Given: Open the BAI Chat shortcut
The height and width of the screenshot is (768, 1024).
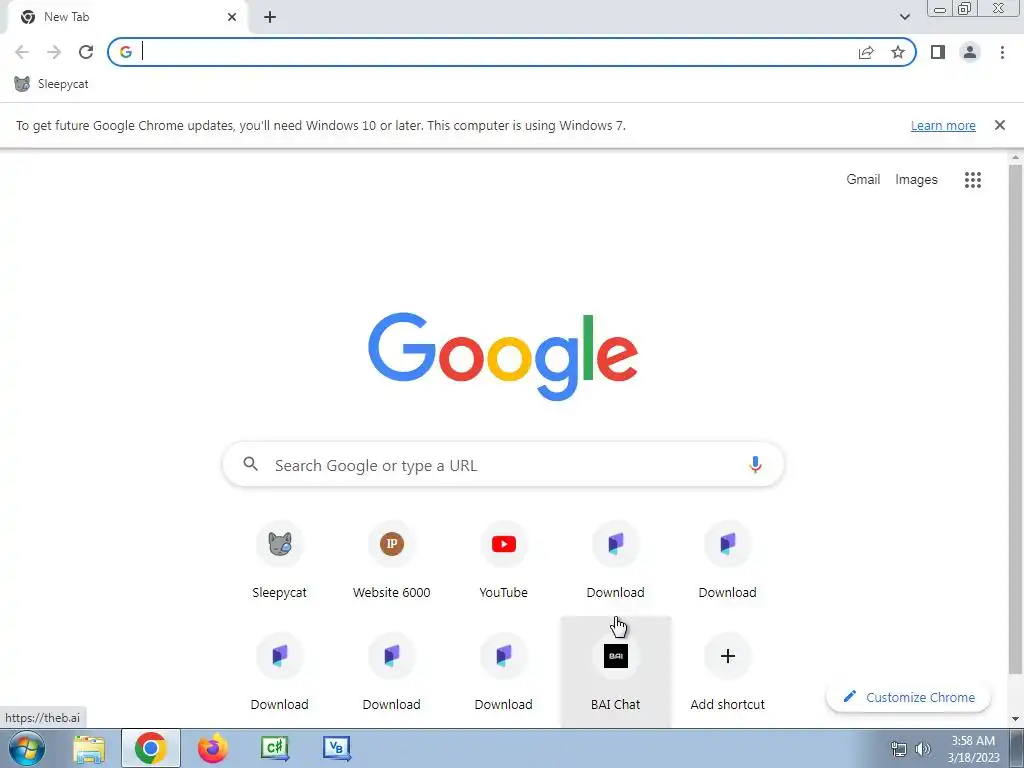Looking at the screenshot, I should 616,671.
